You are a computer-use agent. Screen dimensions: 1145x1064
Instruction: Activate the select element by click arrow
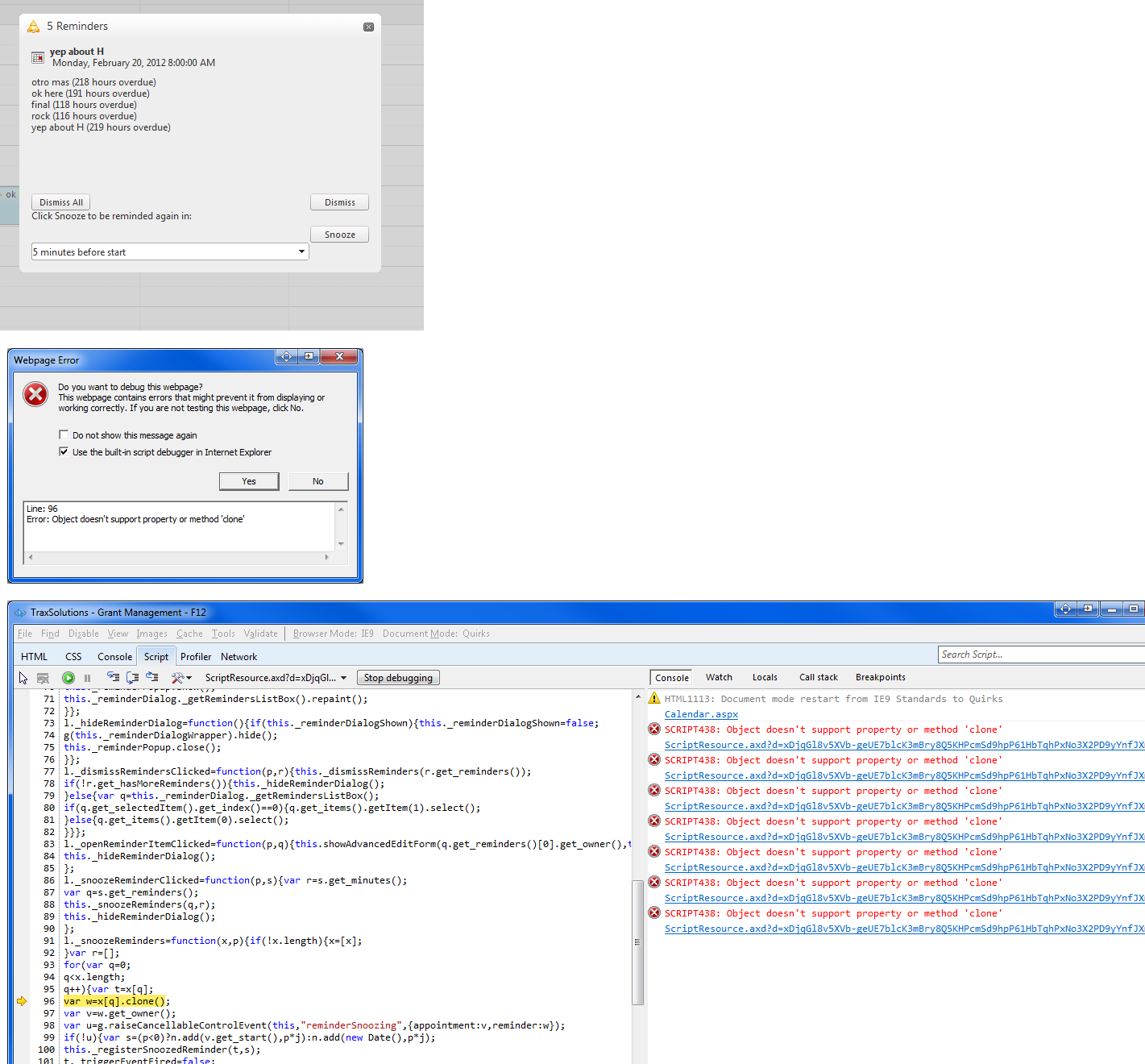pos(23,678)
